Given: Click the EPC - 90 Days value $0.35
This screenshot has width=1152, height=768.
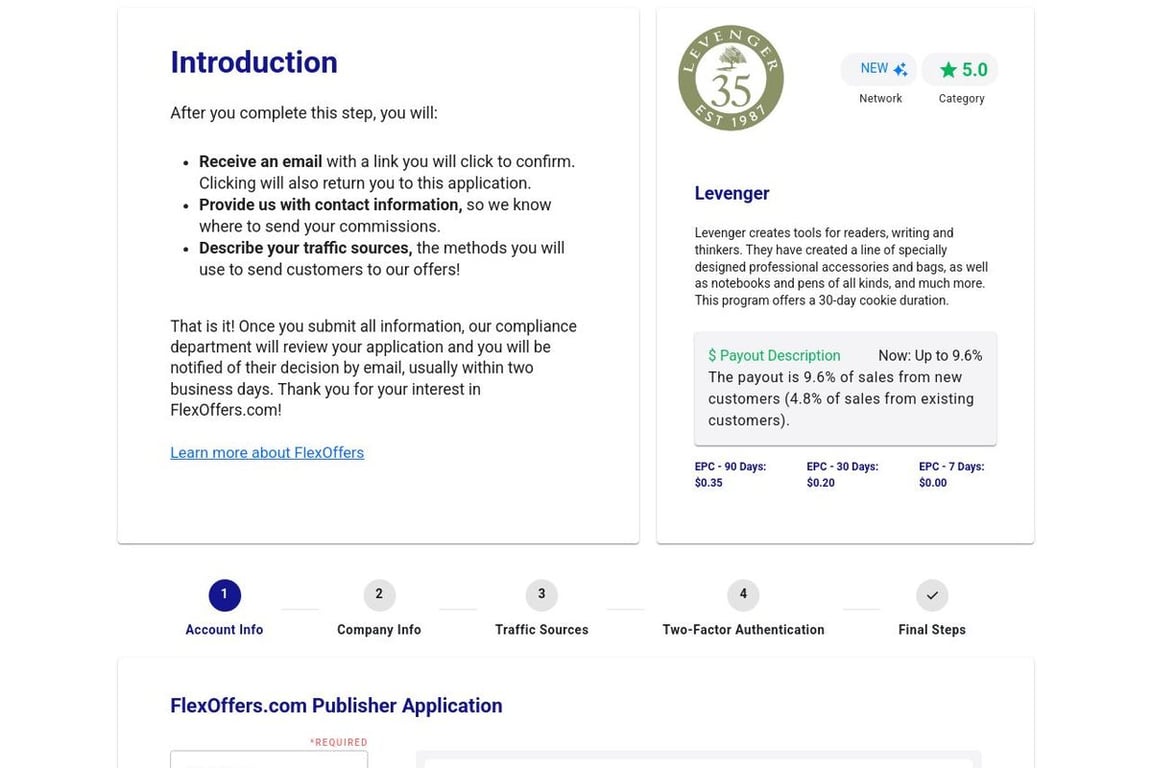Looking at the screenshot, I should pyautogui.click(x=708, y=483).
